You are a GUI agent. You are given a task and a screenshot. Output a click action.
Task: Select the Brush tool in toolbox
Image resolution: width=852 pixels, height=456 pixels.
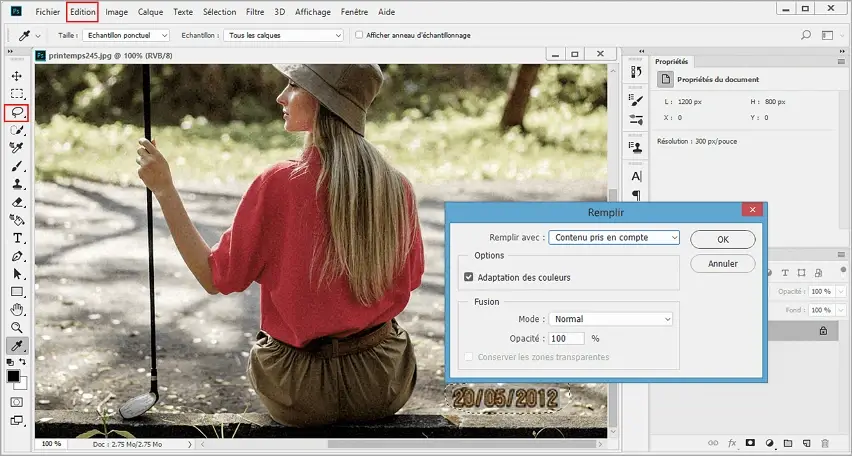pyautogui.click(x=17, y=166)
